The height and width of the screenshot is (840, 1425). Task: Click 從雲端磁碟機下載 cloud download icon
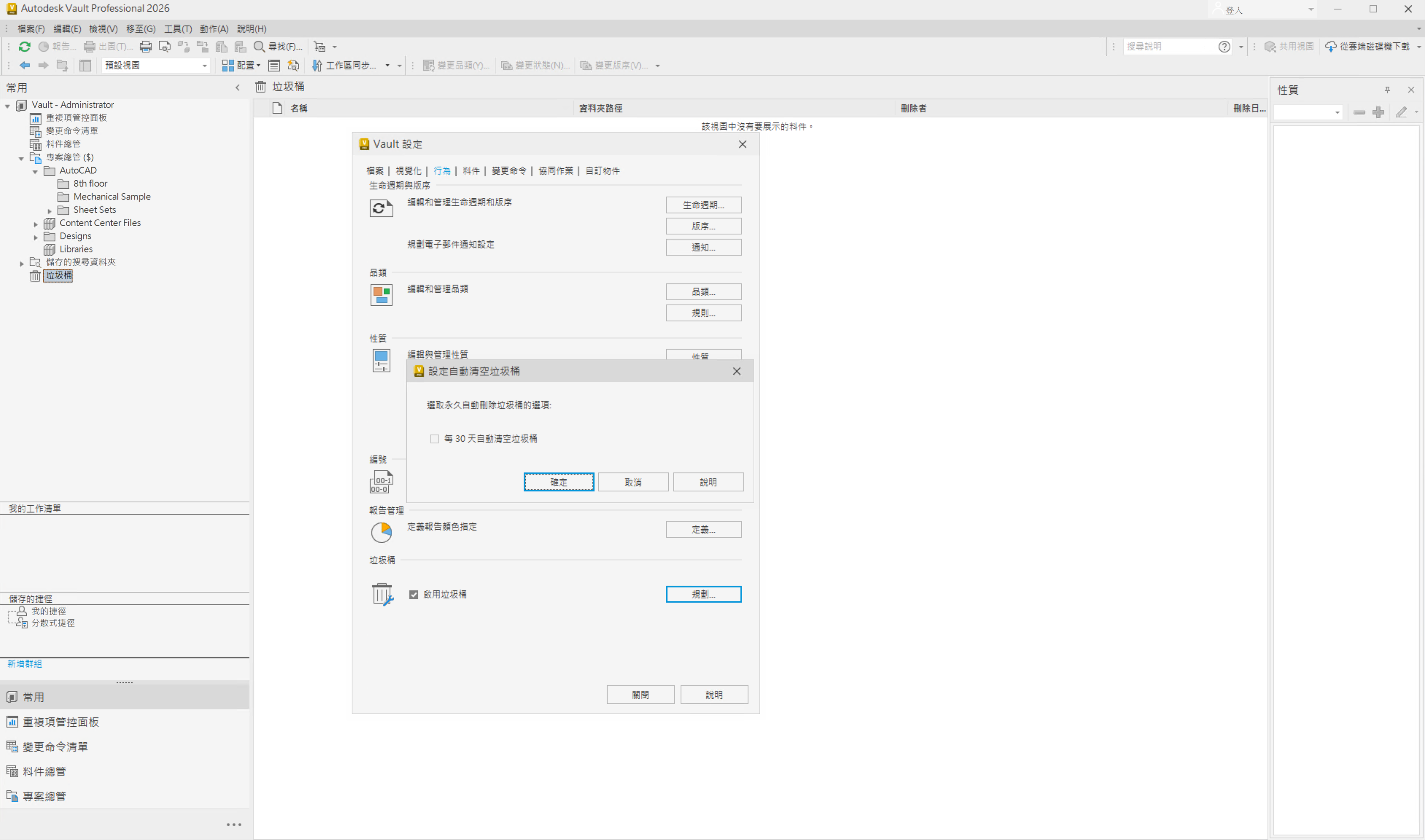pos(1331,46)
